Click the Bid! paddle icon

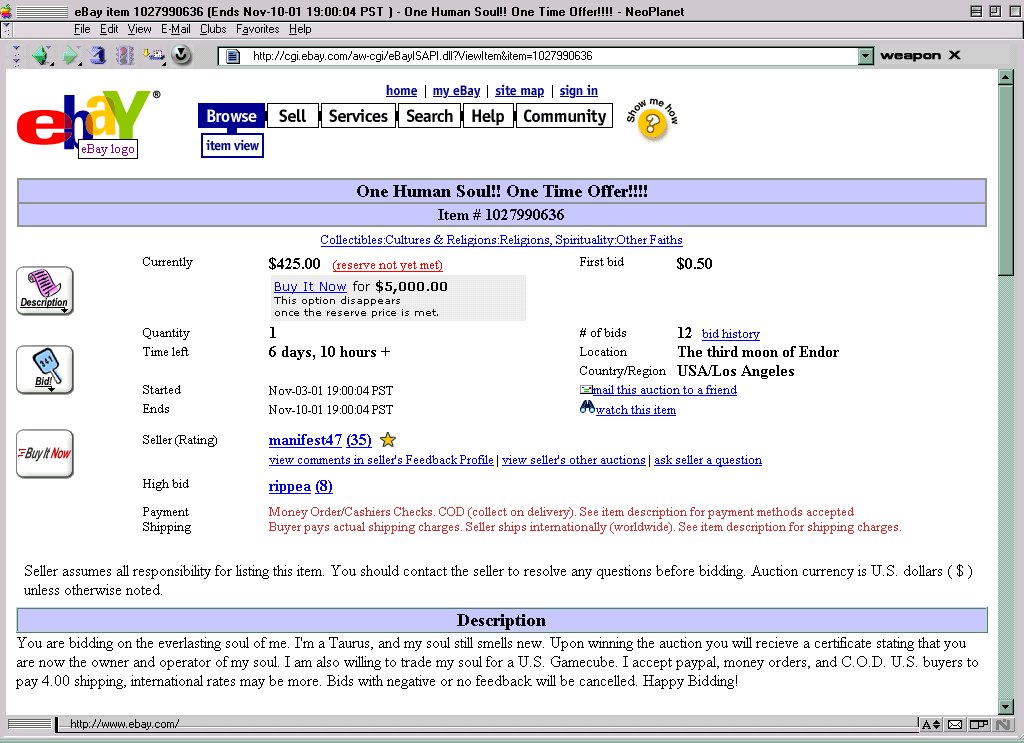(x=44, y=370)
